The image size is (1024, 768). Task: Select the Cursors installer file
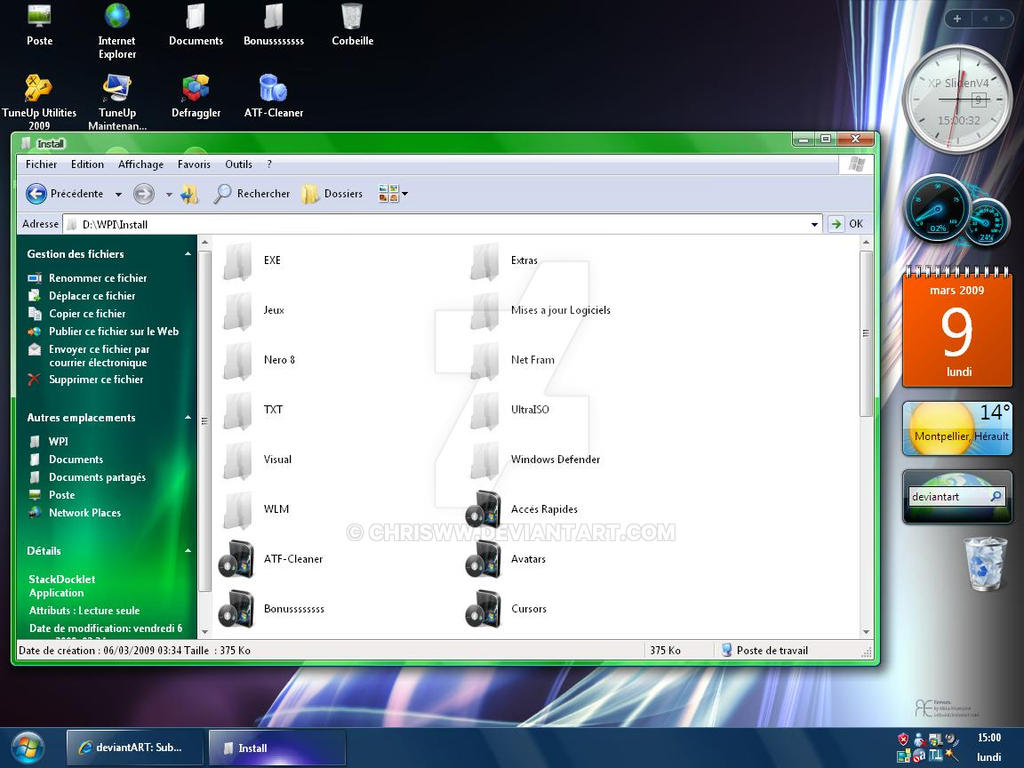tap(506, 609)
